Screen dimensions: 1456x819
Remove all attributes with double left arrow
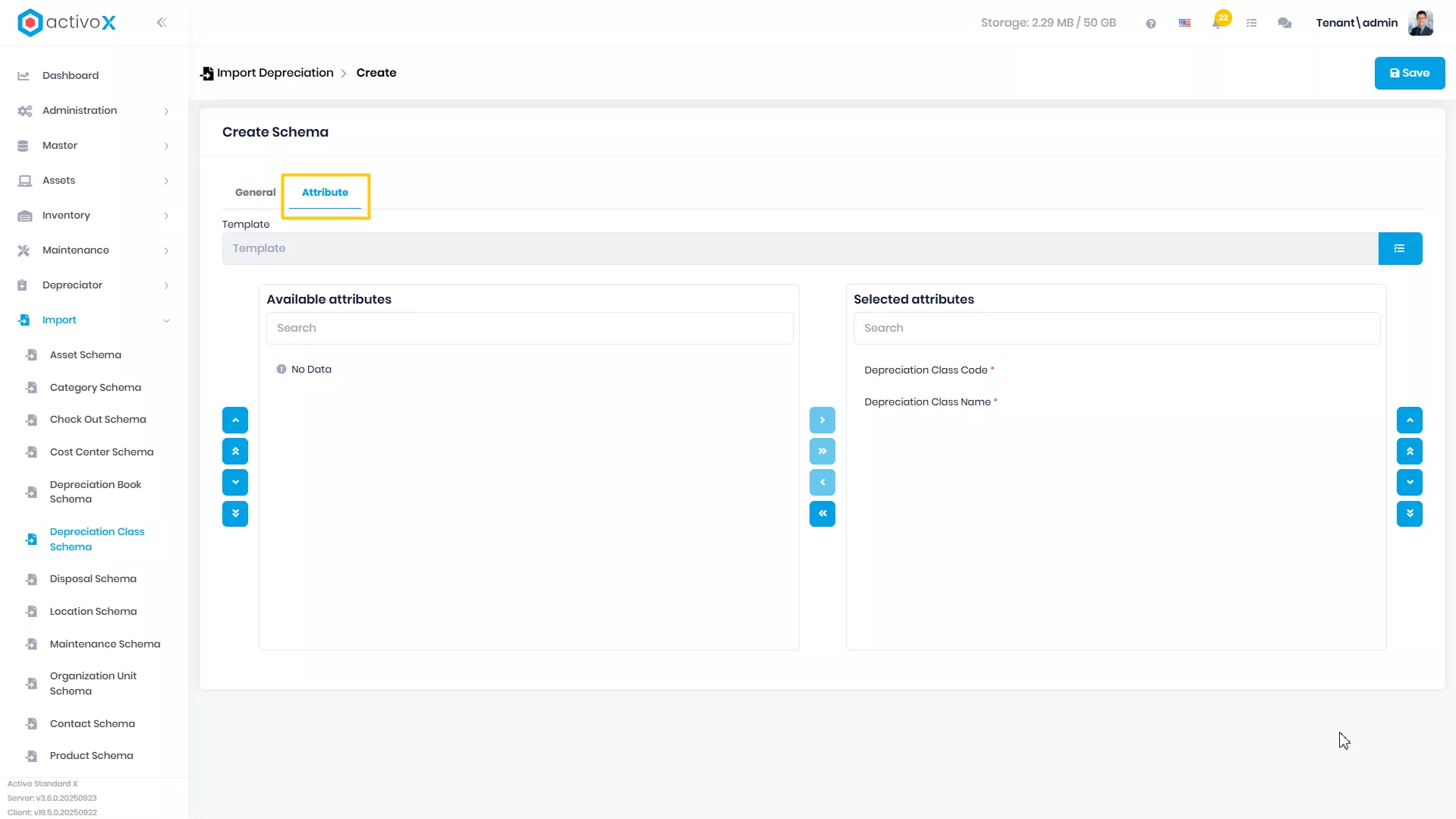coord(822,514)
